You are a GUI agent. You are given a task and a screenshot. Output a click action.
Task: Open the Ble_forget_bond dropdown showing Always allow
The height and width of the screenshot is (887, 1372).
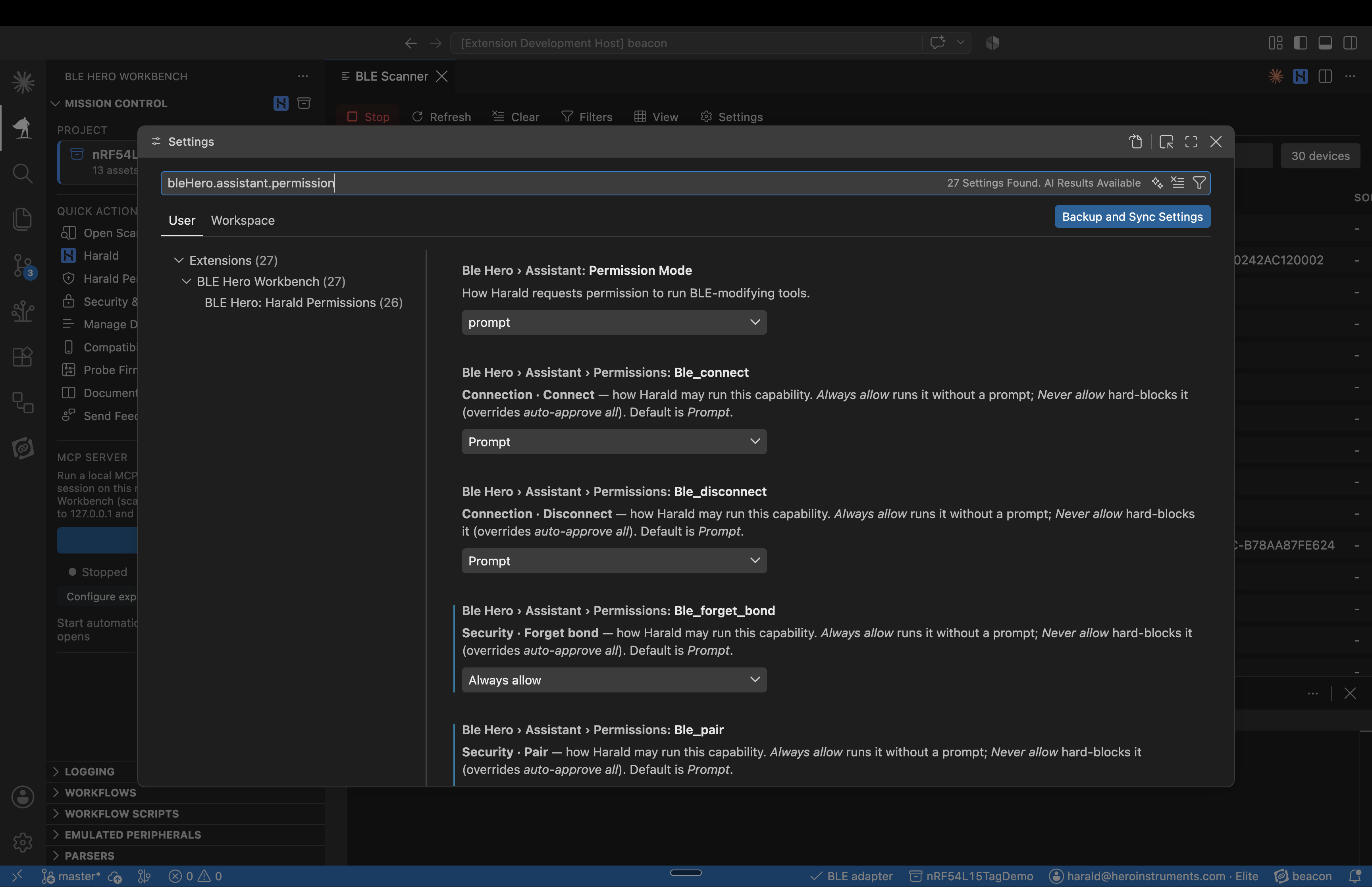pos(614,680)
